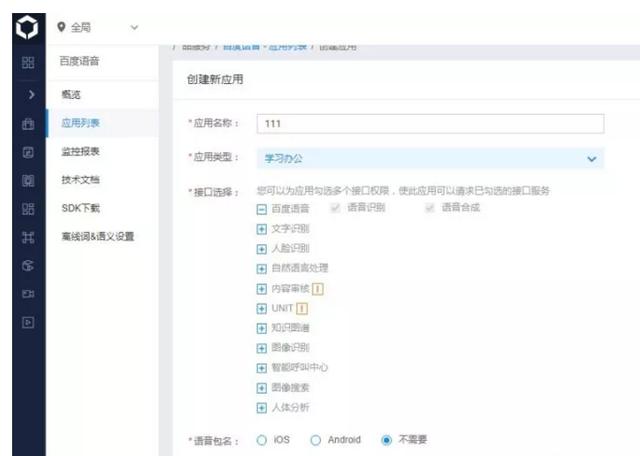
Task: Click the warning icon next to UNIT
Action: coord(302,309)
